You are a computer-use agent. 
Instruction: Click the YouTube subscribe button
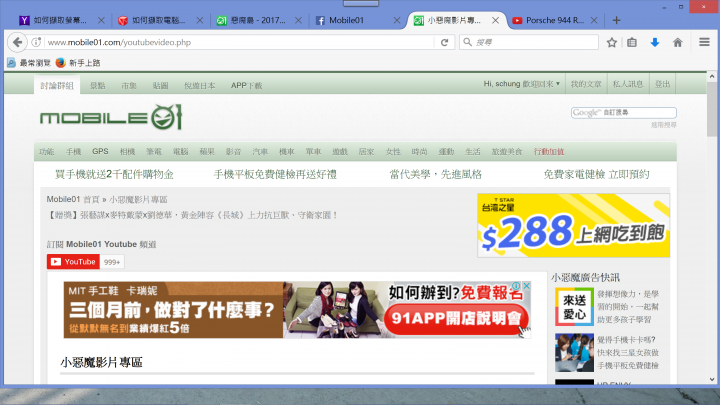click(x=73, y=262)
